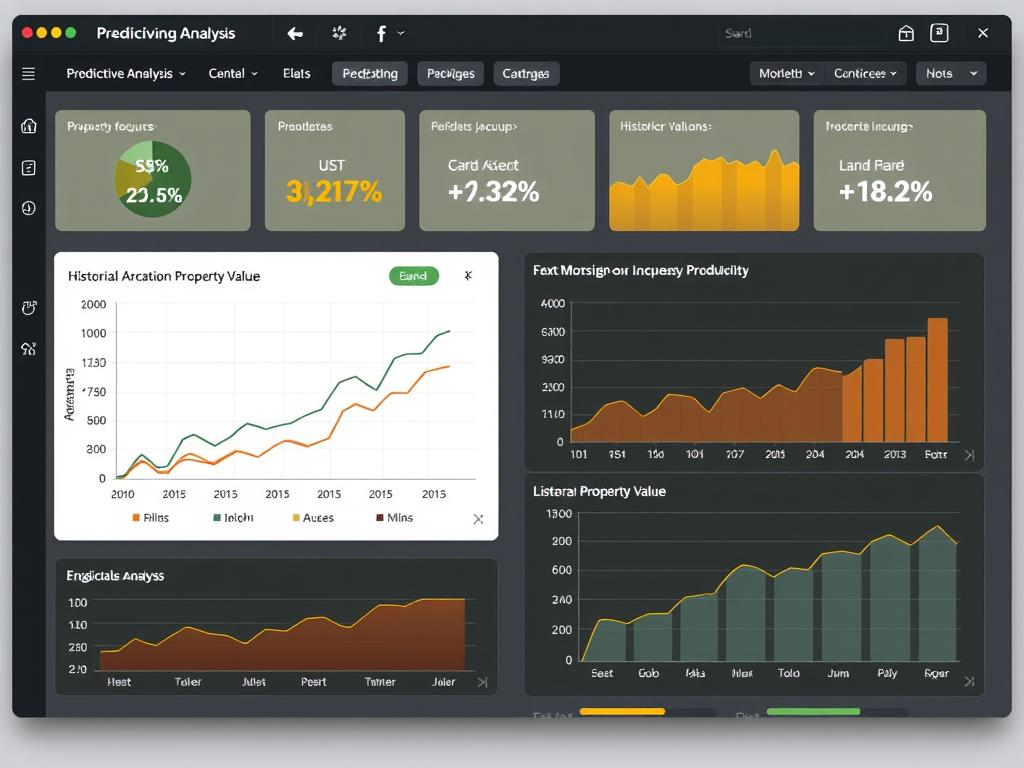The width and height of the screenshot is (1024, 768).
Task: Expand the Nots dropdown
Action: (x=951, y=73)
